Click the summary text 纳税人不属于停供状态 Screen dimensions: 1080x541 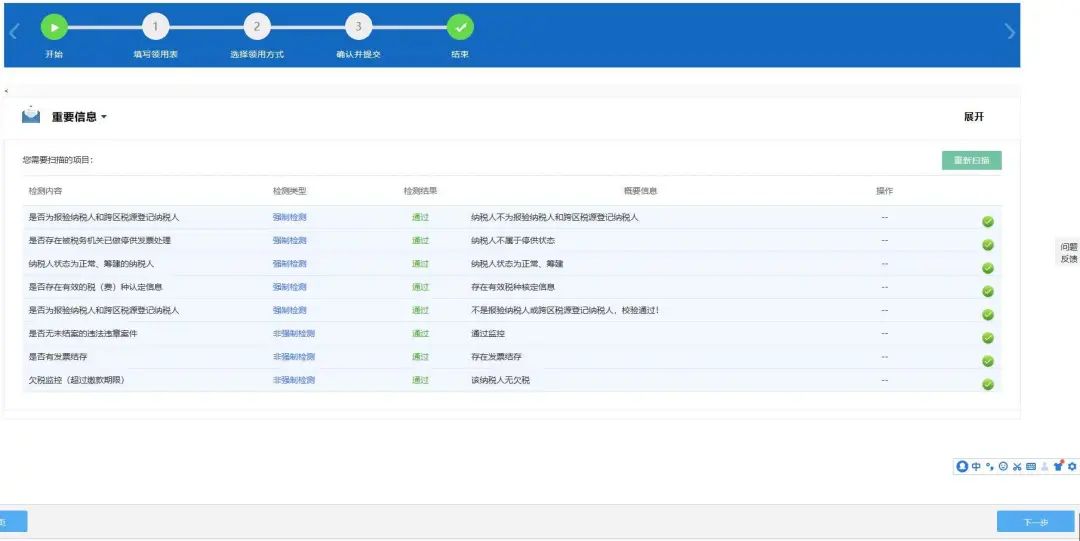pyautogui.click(x=513, y=241)
